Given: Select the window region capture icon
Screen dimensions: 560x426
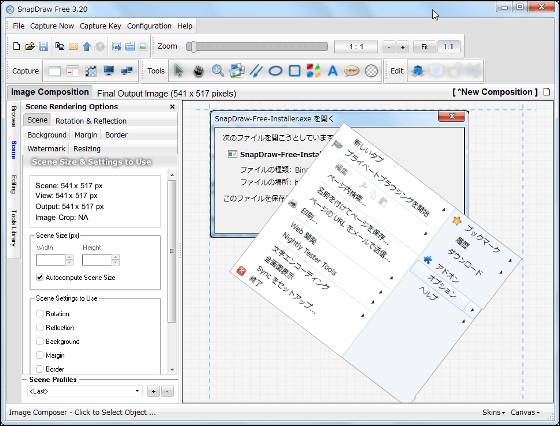Looking at the screenshot, I should pyautogui.click(x=72, y=71).
